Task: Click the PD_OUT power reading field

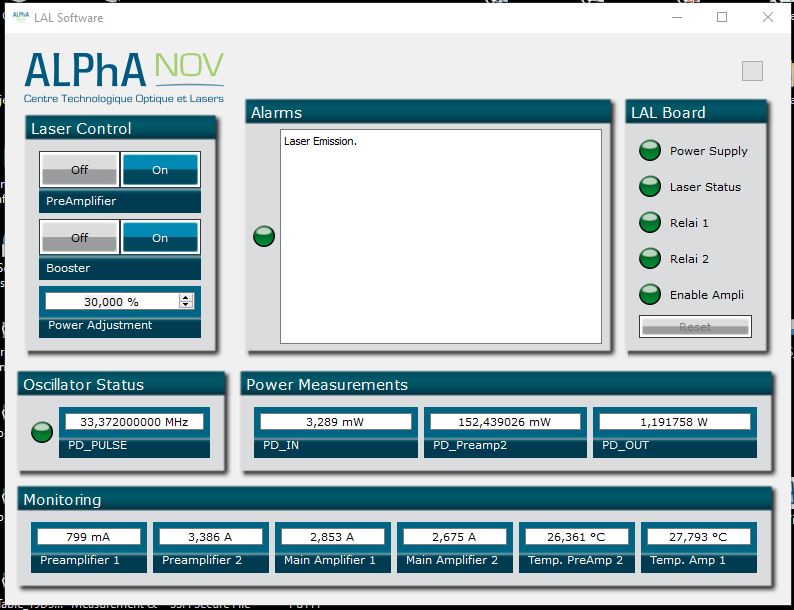Action: [674, 422]
